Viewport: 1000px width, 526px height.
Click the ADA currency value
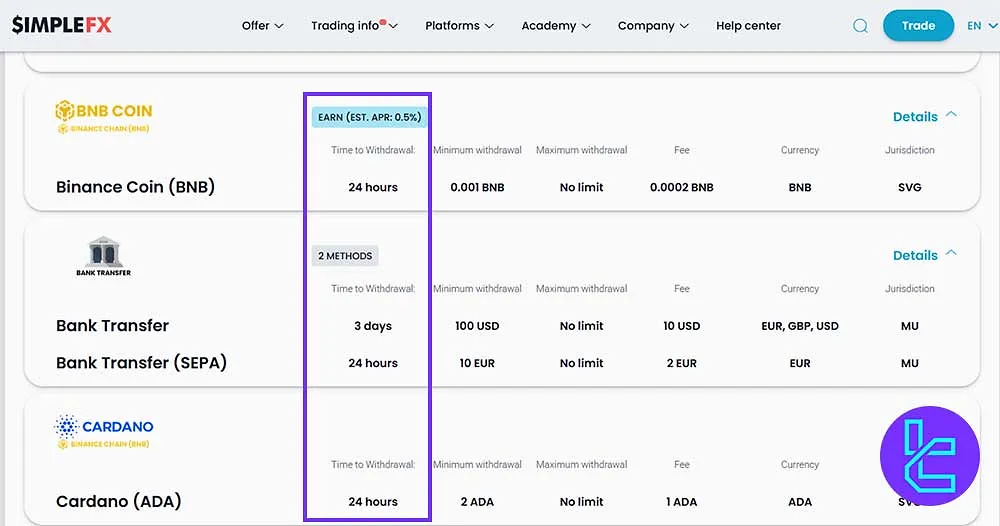(x=800, y=502)
